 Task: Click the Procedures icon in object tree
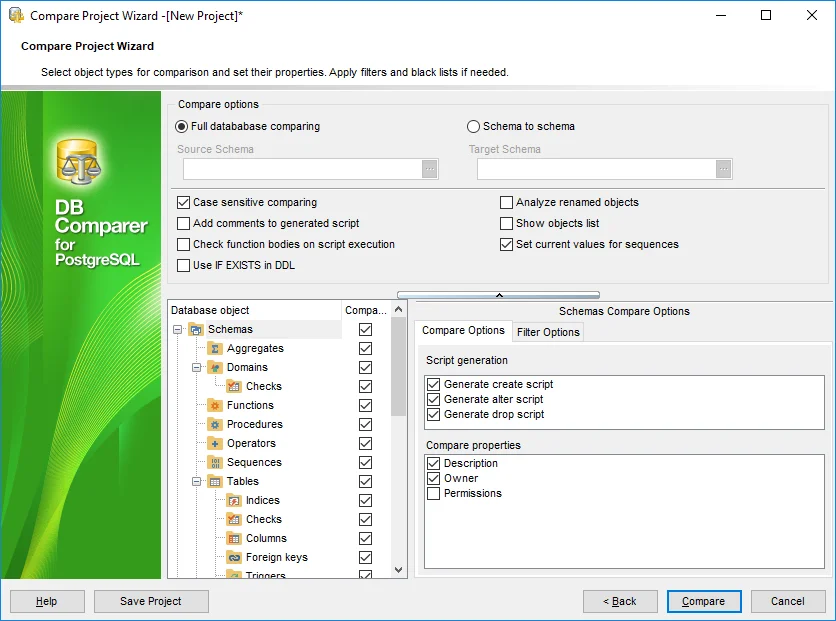click(215, 425)
